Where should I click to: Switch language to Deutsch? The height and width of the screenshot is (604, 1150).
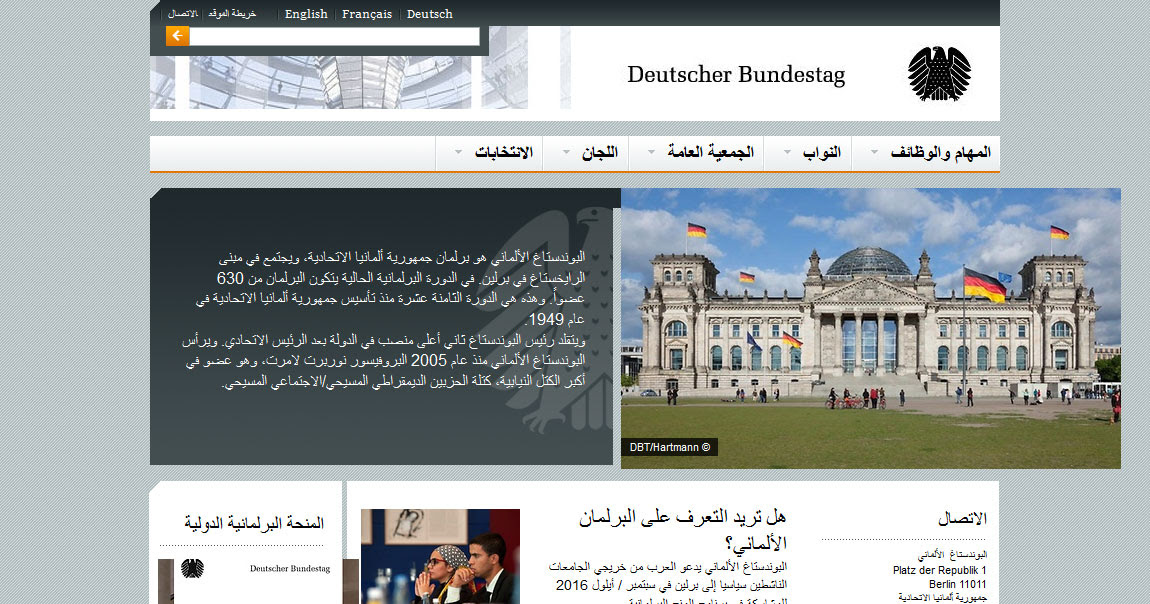430,14
